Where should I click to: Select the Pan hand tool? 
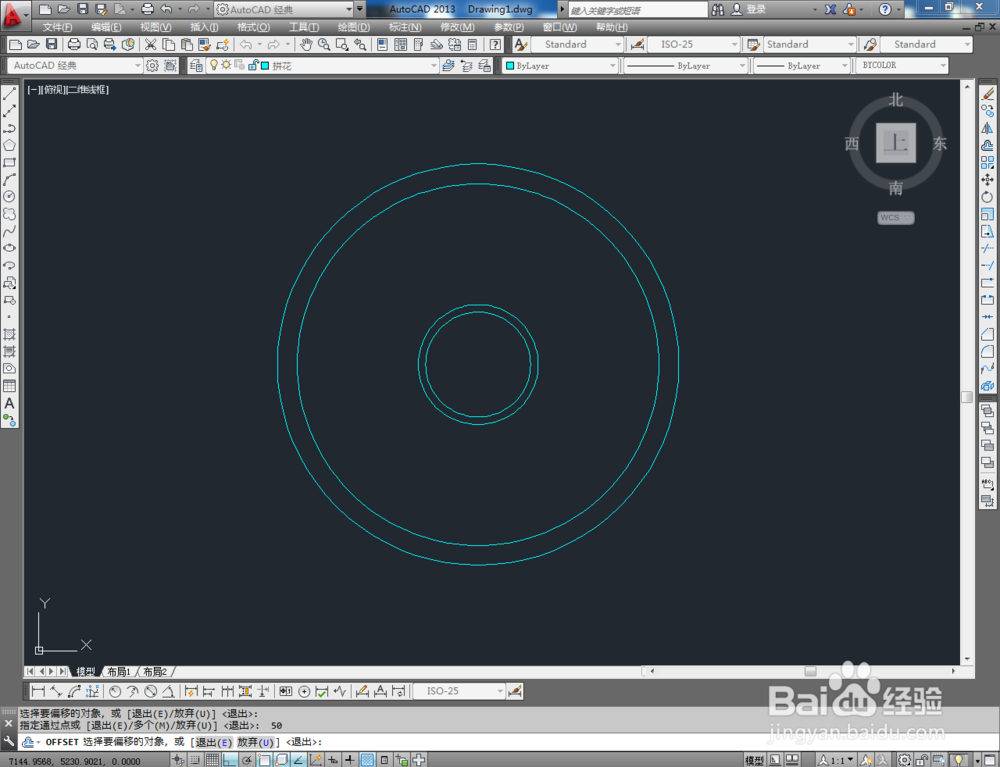tap(306, 44)
